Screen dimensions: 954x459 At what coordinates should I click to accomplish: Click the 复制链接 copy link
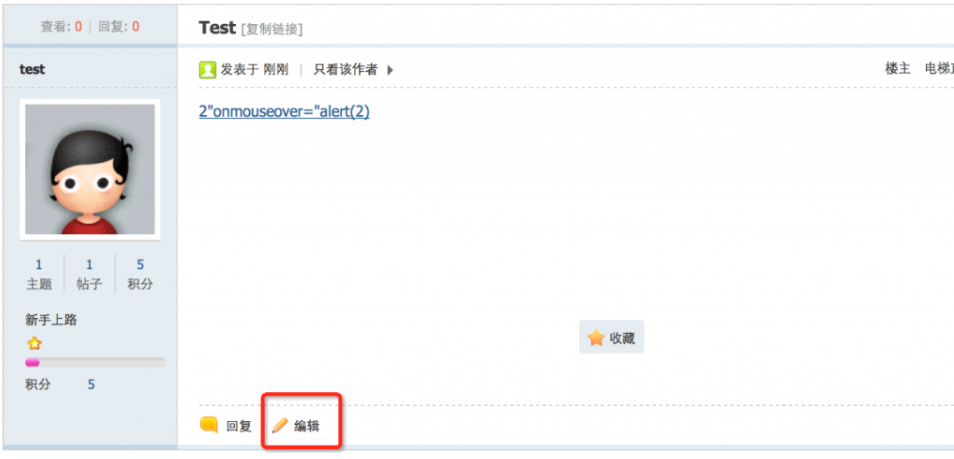[272, 29]
